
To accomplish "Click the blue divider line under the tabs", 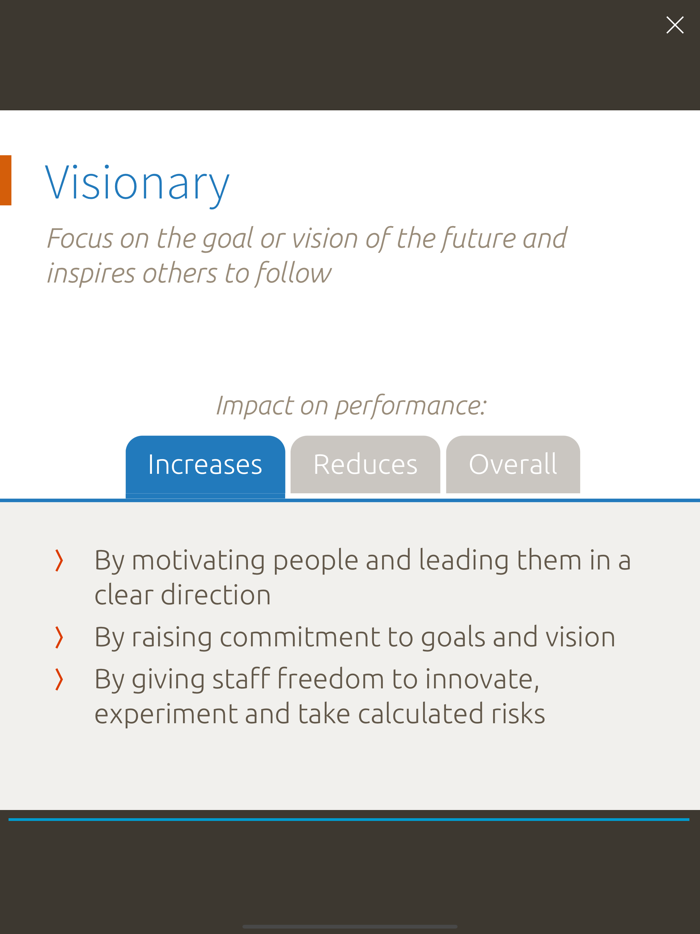I will [350, 499].
